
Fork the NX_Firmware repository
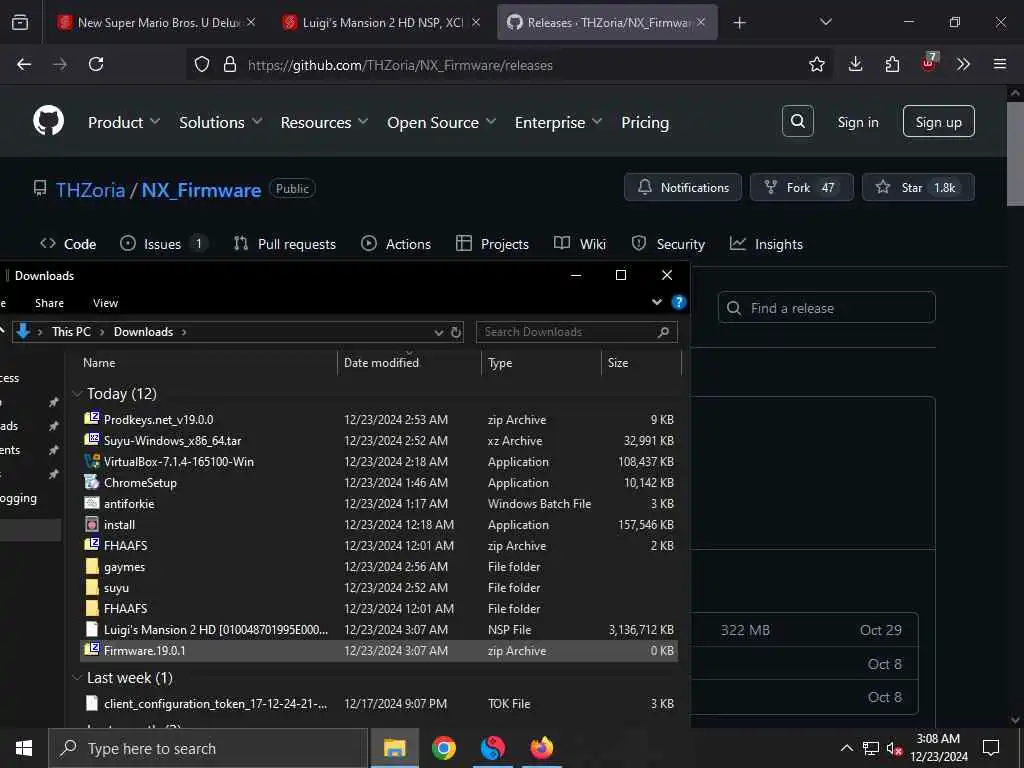click(801, 187)
